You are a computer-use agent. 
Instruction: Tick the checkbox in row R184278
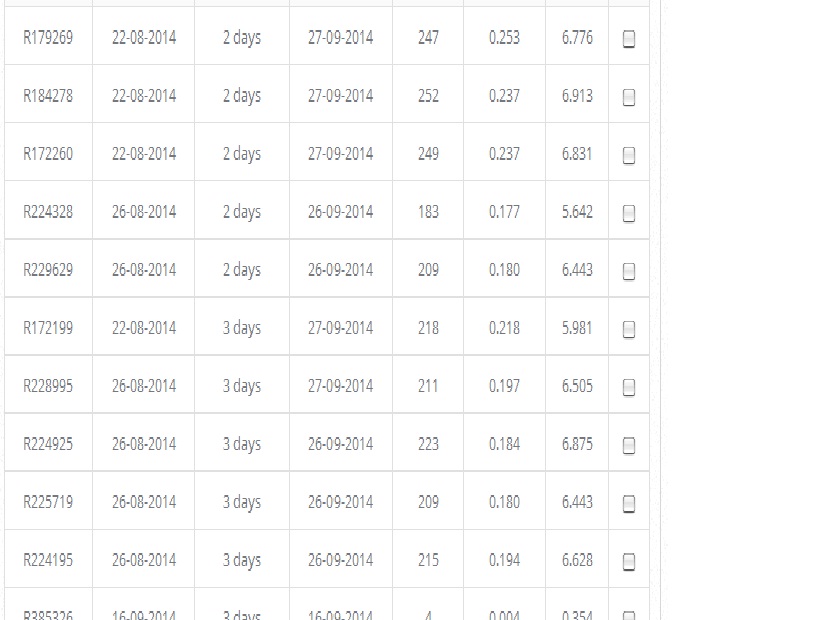pos(629,97)
